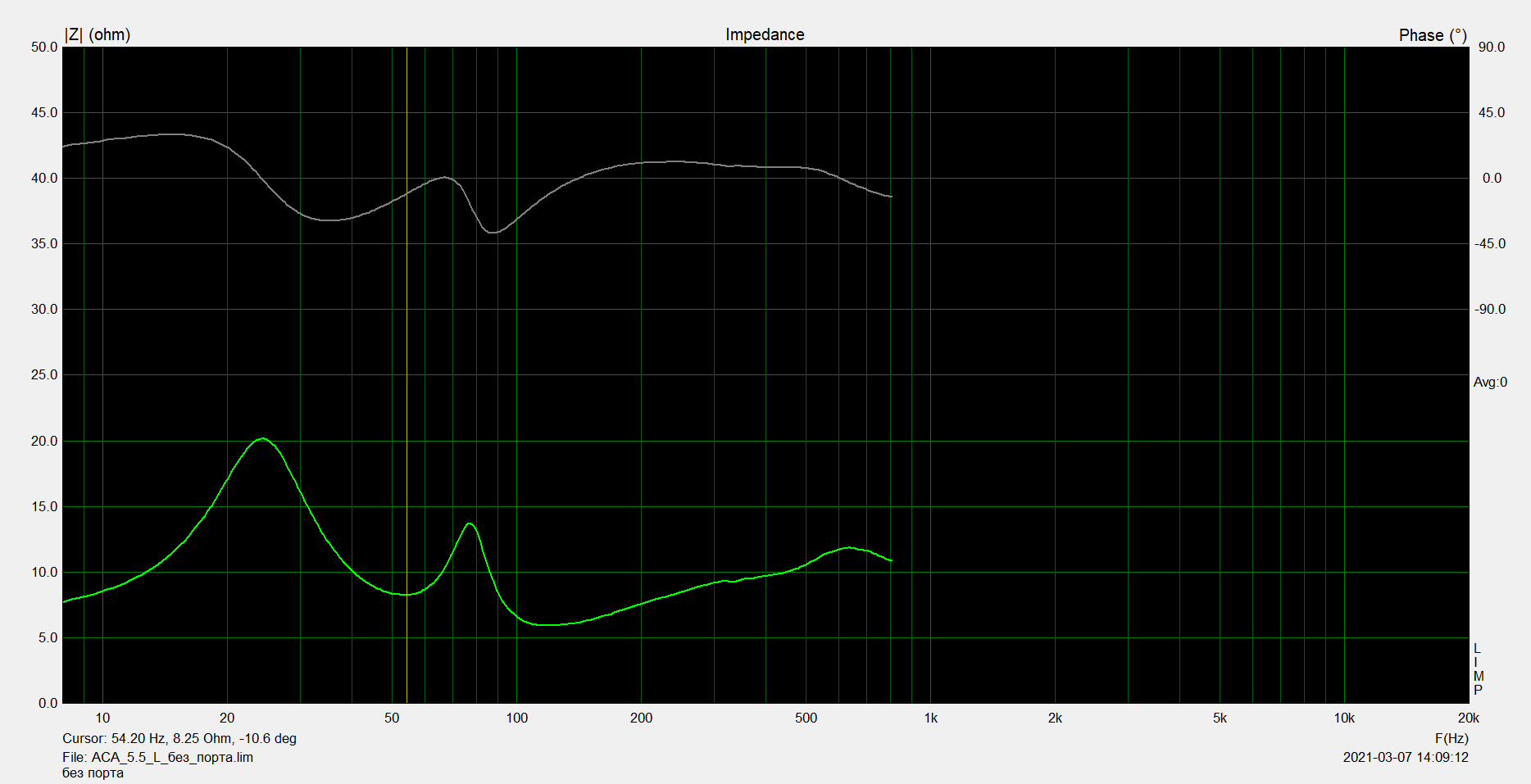Screen dimensions: 1531x784
Task: Click the 'F(Hz)' axis label
Action: click(1451, 738)
